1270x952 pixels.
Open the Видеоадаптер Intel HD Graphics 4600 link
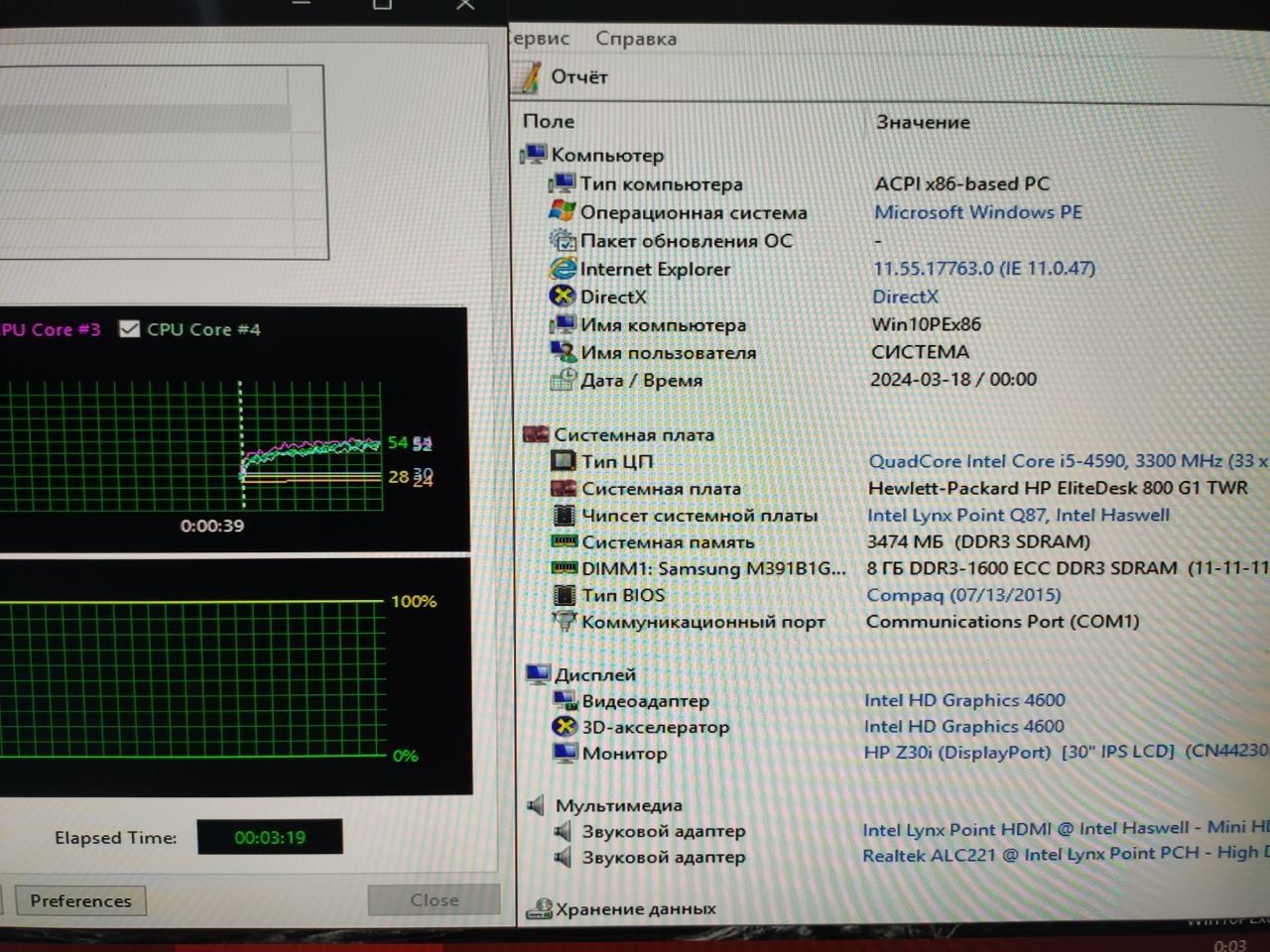(x=964, y=699)
